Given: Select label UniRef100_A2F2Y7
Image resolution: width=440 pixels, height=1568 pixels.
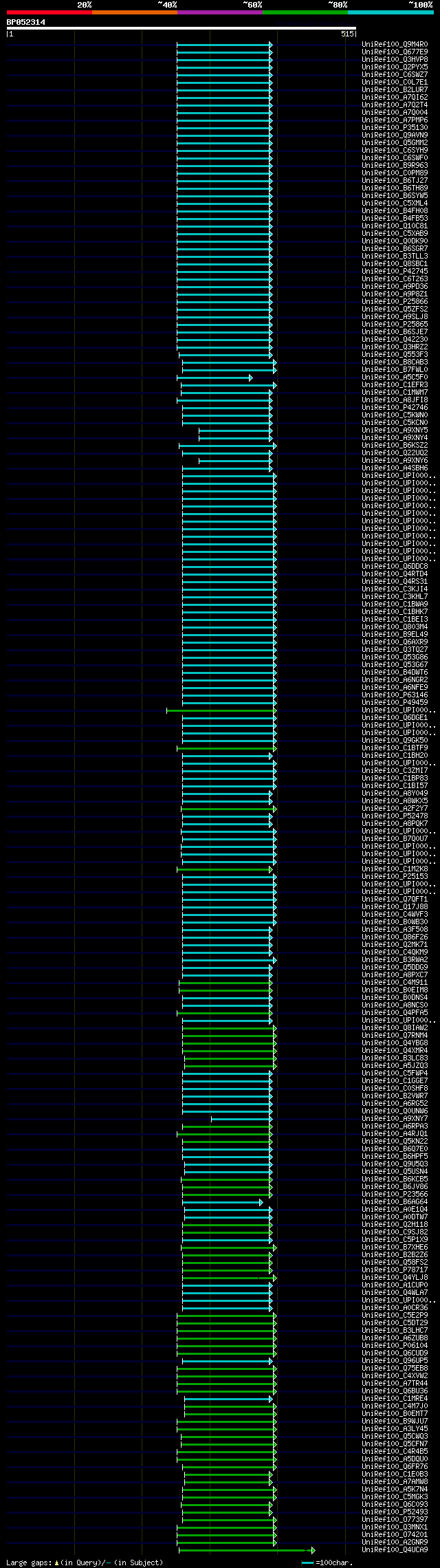Looking at the screenshot, I should point(395,809).
